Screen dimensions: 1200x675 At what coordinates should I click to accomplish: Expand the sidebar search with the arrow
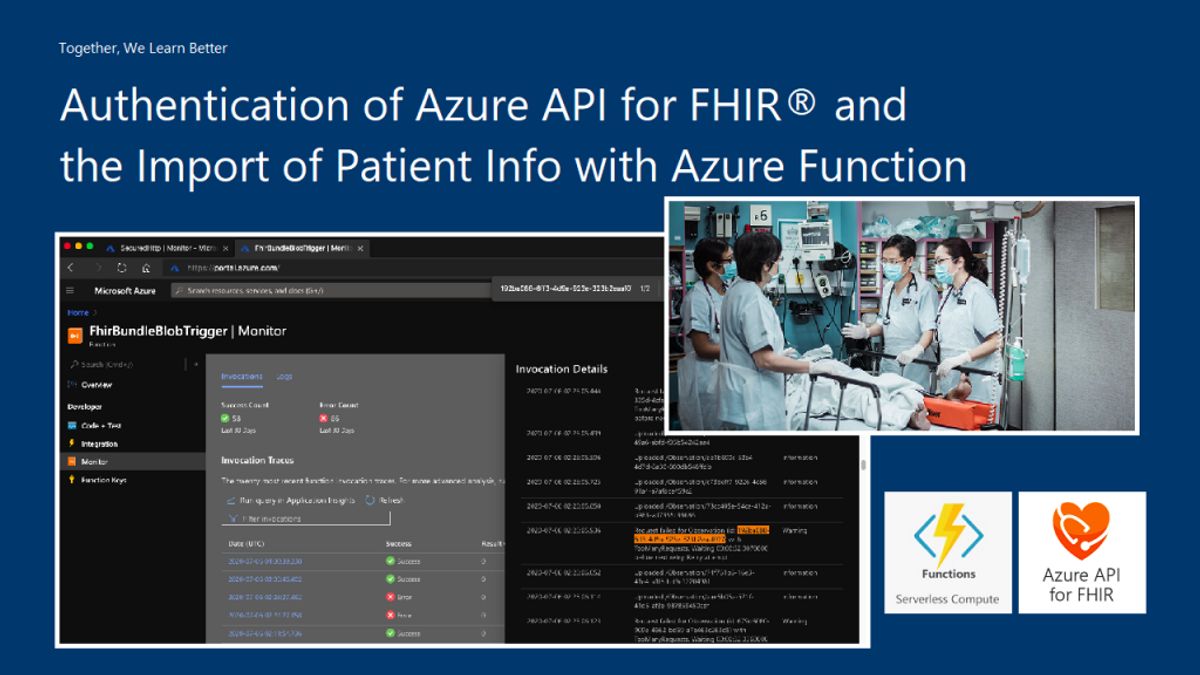point(196,363)
